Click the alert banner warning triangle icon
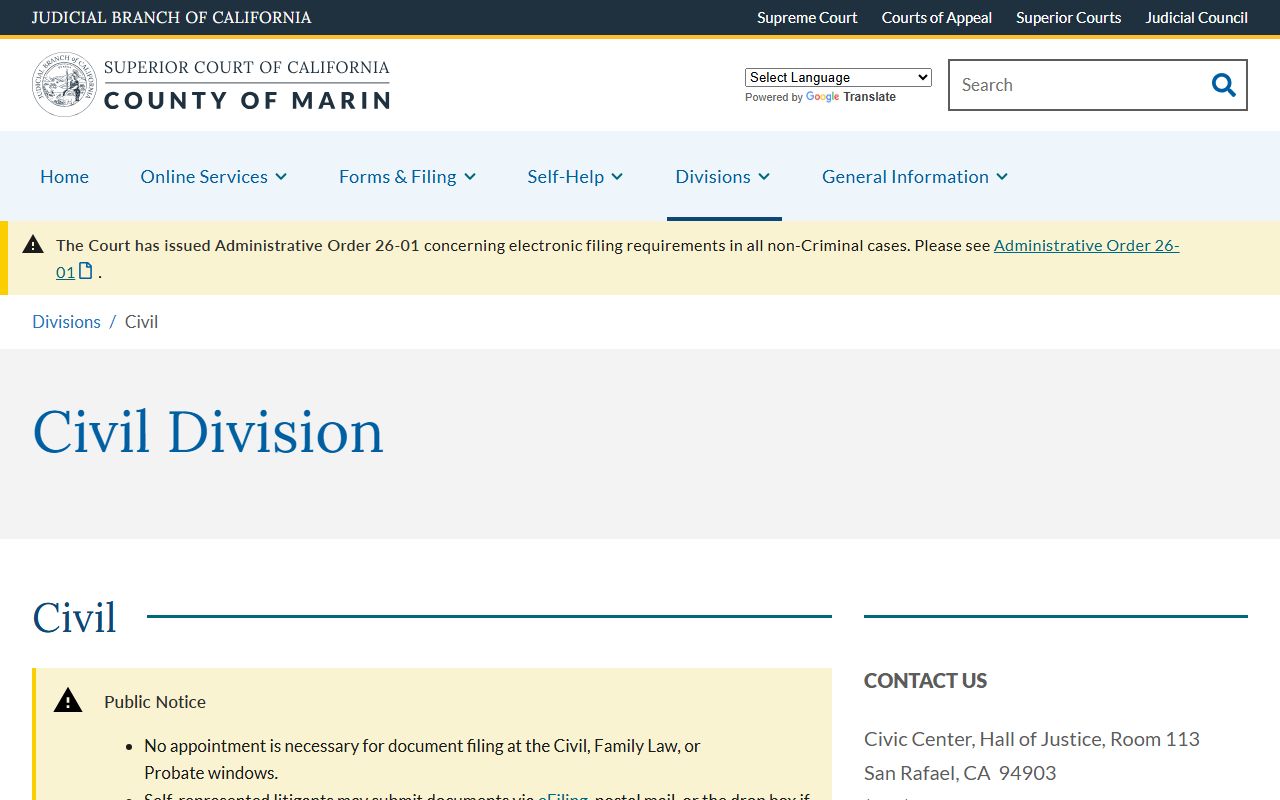This screenshot has height=800, width=1280. point(33,244)
